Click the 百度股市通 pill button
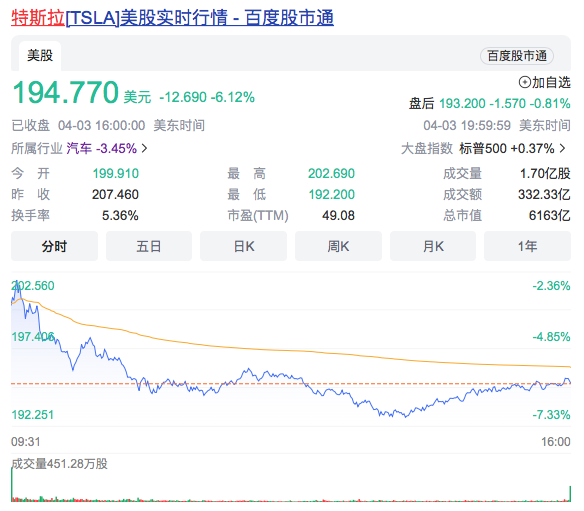This screenshot has width=584, height=511. point(517,56)
